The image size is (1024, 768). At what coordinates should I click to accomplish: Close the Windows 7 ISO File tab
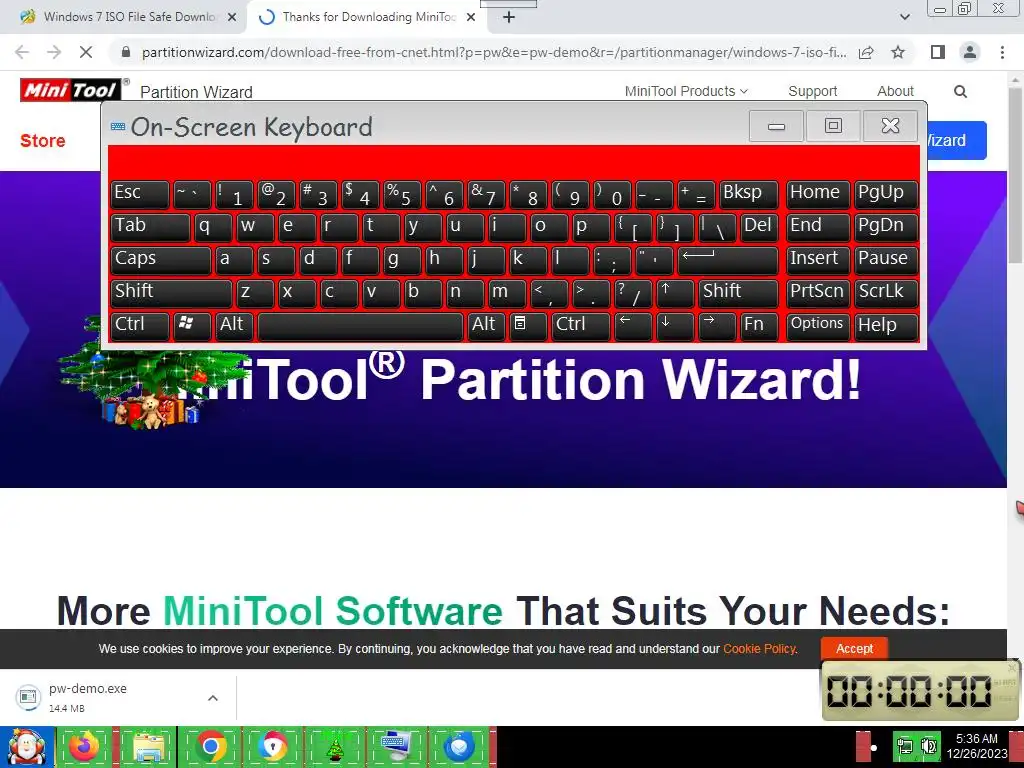(x=232, y=18)
